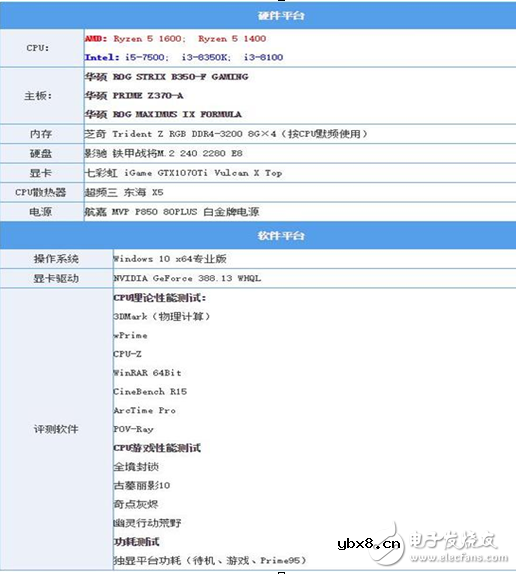Image resolution: width=516 pixels, height=574 pixels.
Task: Select the CPU: row label
Action: pyautogui.click(x=38, y=48)
